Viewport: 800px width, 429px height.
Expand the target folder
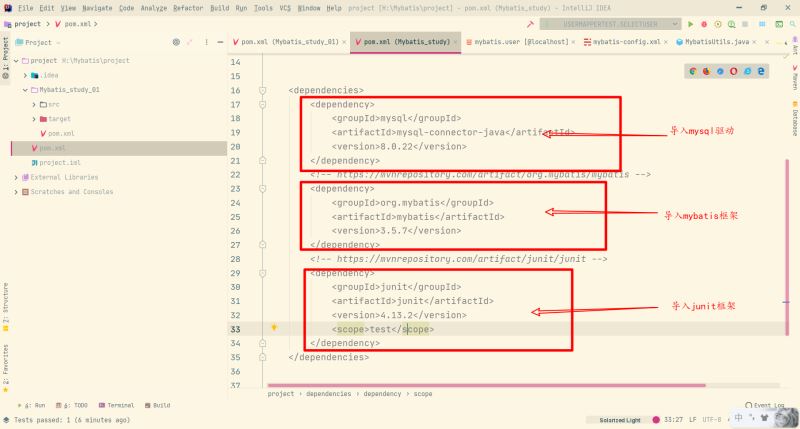[x=34, y=119]
